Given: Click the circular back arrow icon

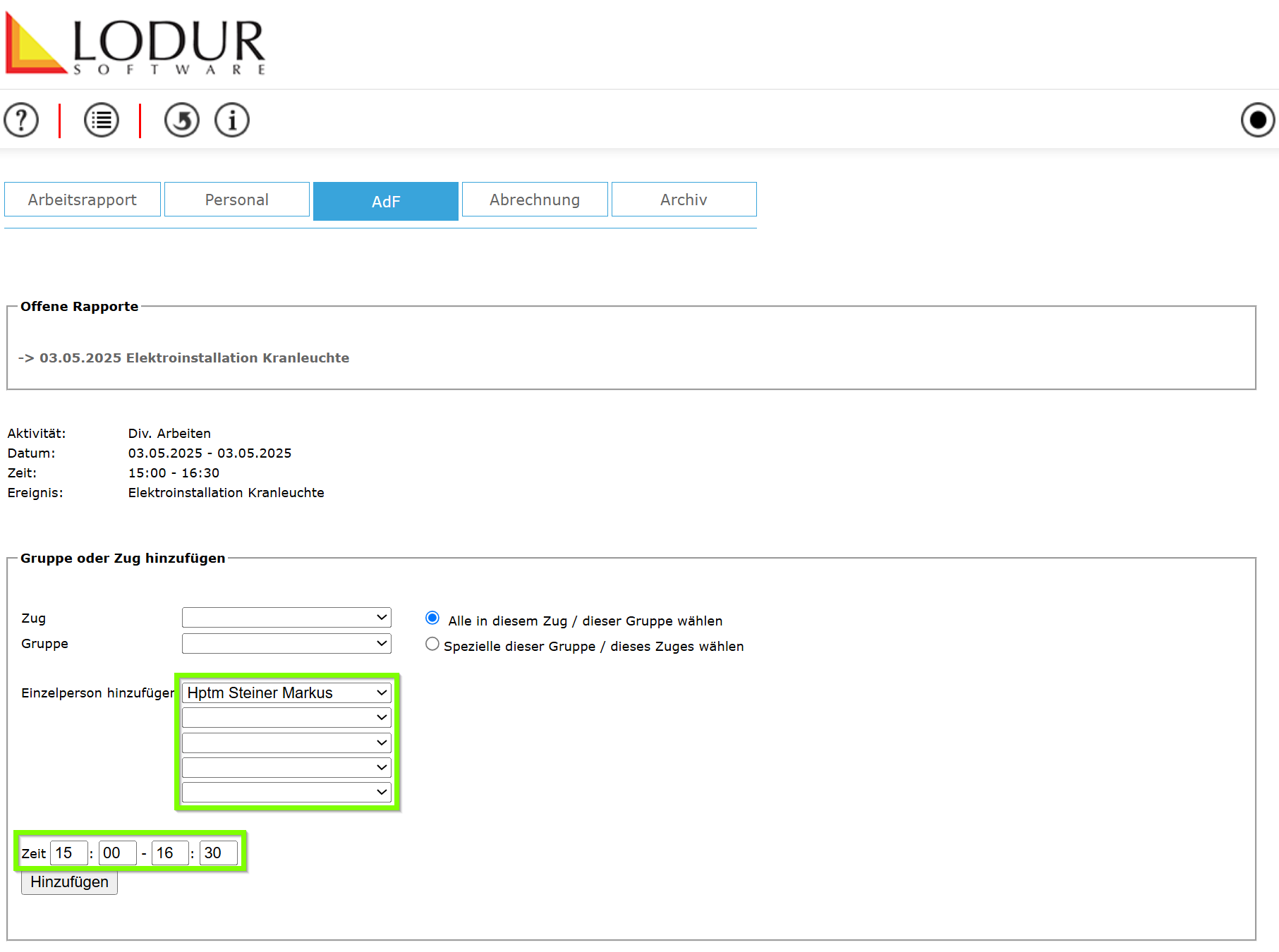Looking at the screenshot, I should tap(182, 120).
